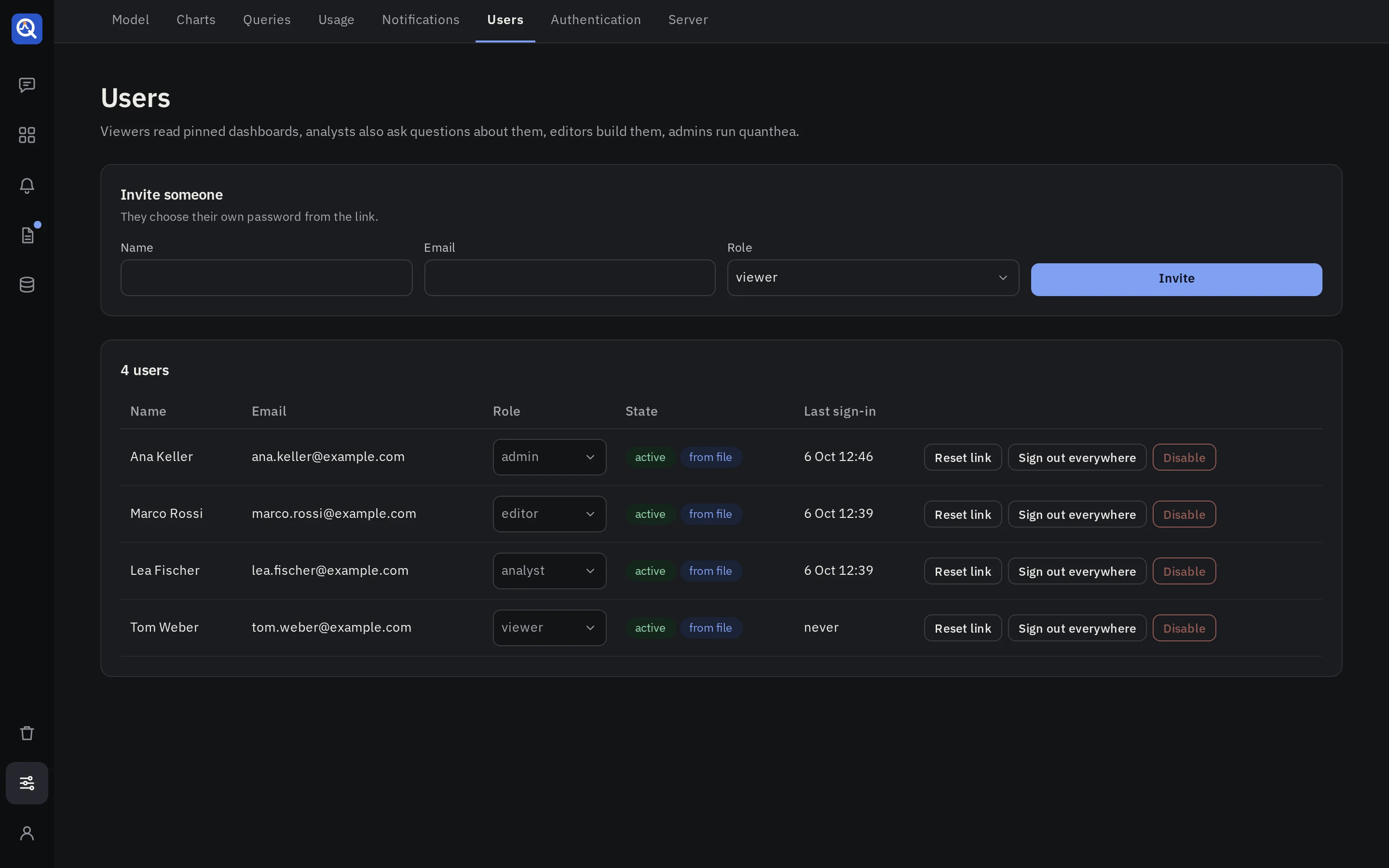Viewport: 1389px width, 868px height.
Task: Open Ana Keller's admin role dropdown
Action: (x=549, y=457)
